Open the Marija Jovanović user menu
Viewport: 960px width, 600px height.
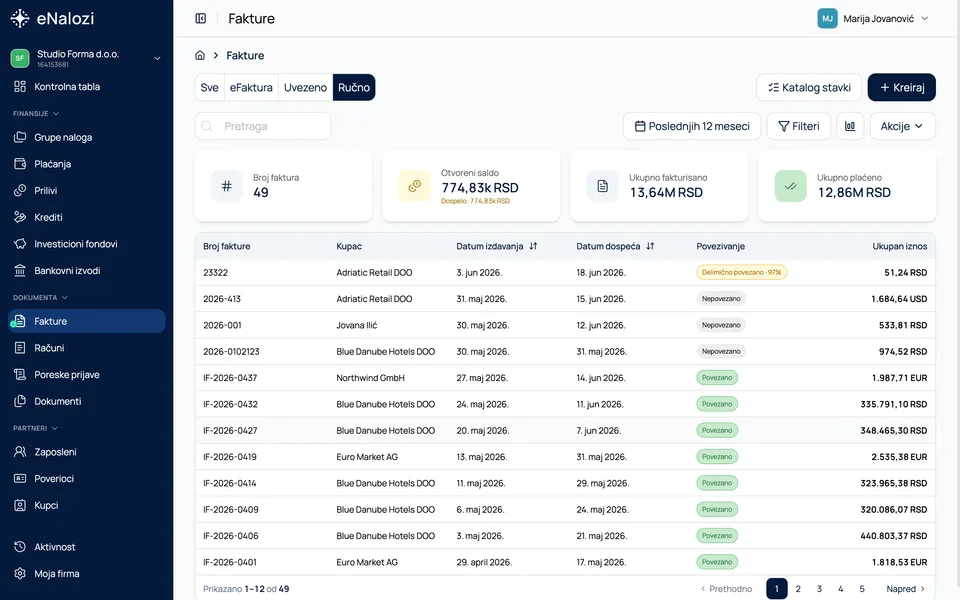click(873, 18)
